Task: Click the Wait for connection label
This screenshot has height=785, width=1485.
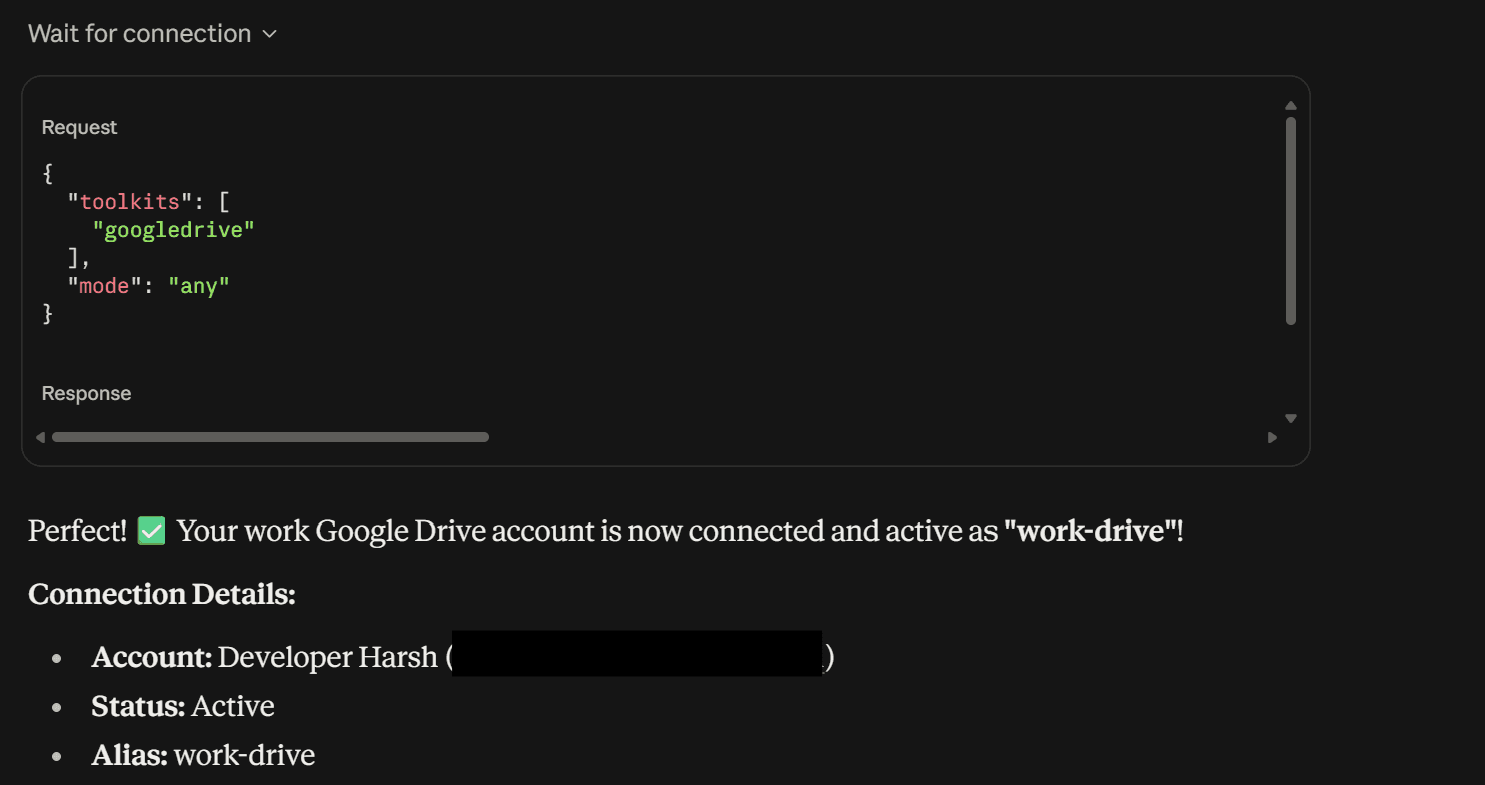Action: (140, 33)
